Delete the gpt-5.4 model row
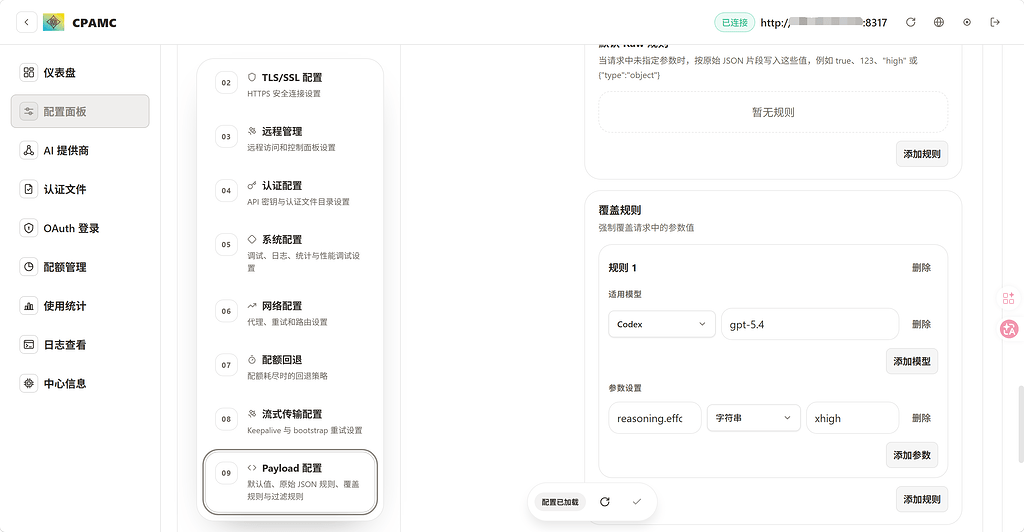1024x532 pixels. click(921, 324)
